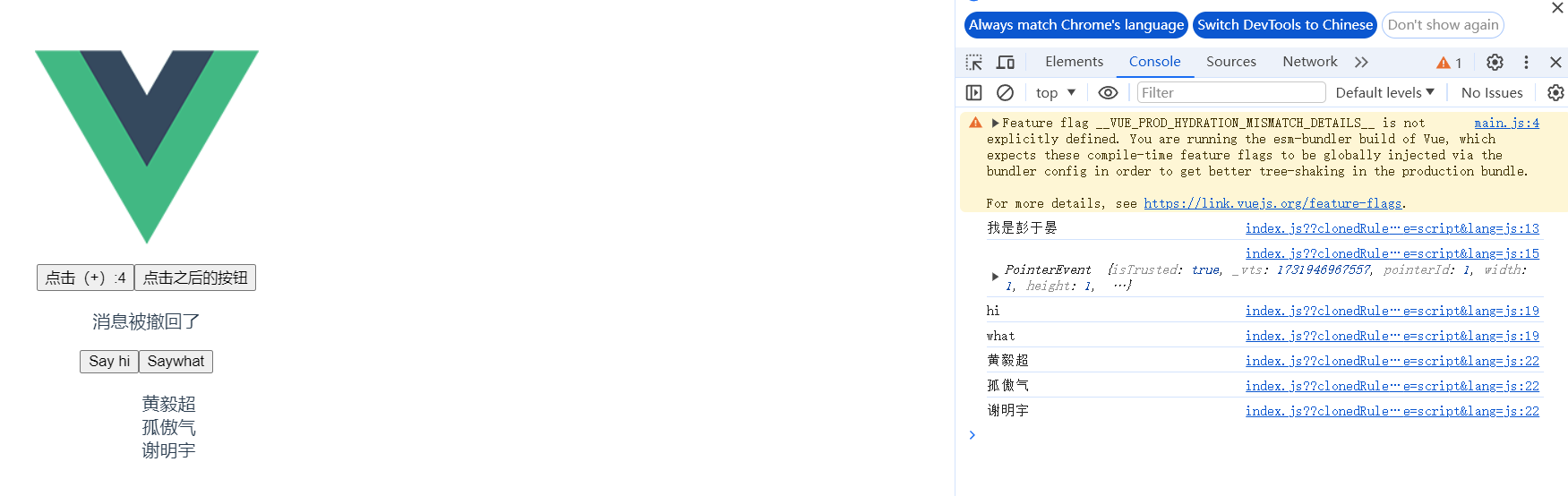Open source link for 我是彭于晏 log
This screenshot has height=496, width=1568.
click(x=1392, y=228)
